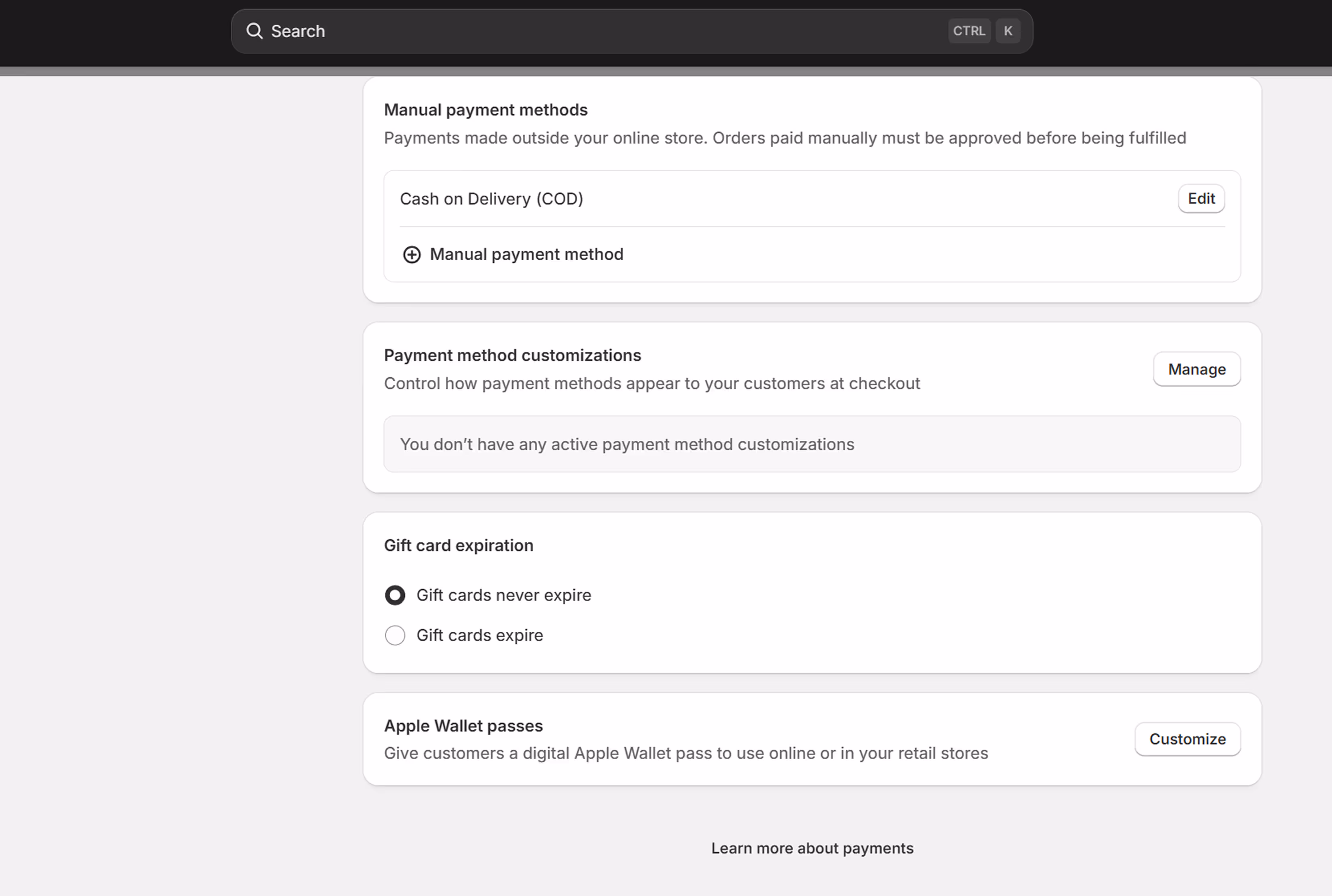This screenshot has width=1332, height=896.
Task: Add a Manual payment method
Action: pos(526,254)
